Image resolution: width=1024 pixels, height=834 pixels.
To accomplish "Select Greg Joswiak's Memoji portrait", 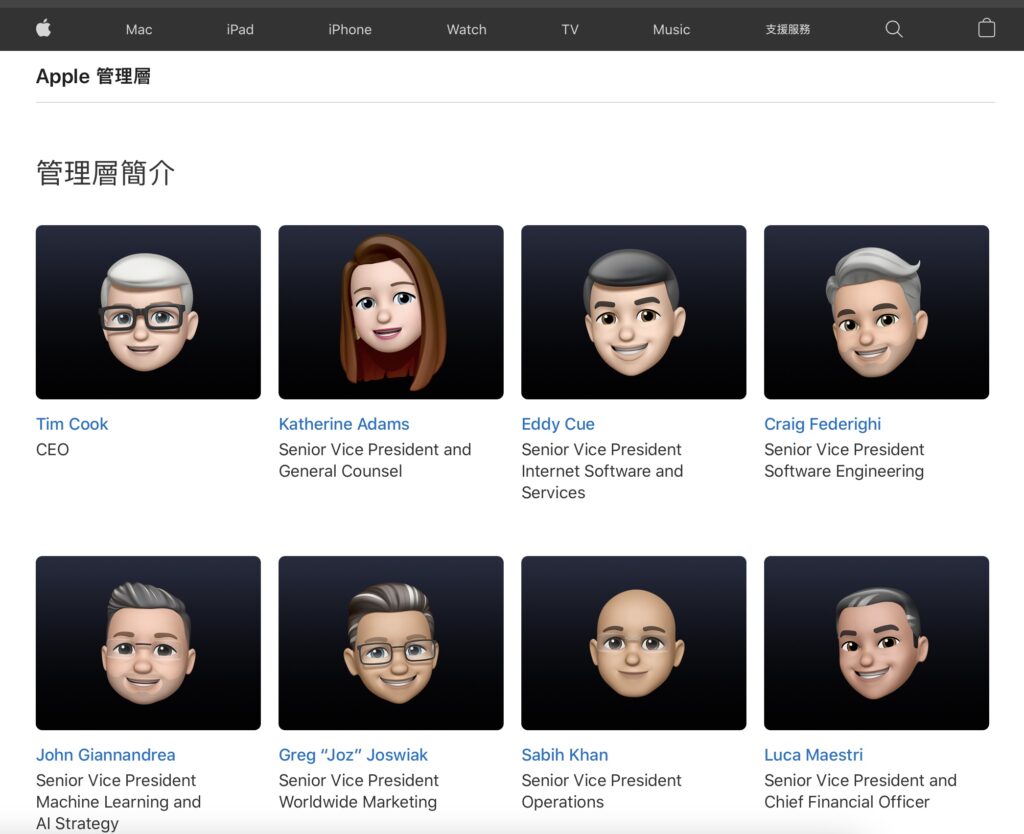I will (391, 643).
